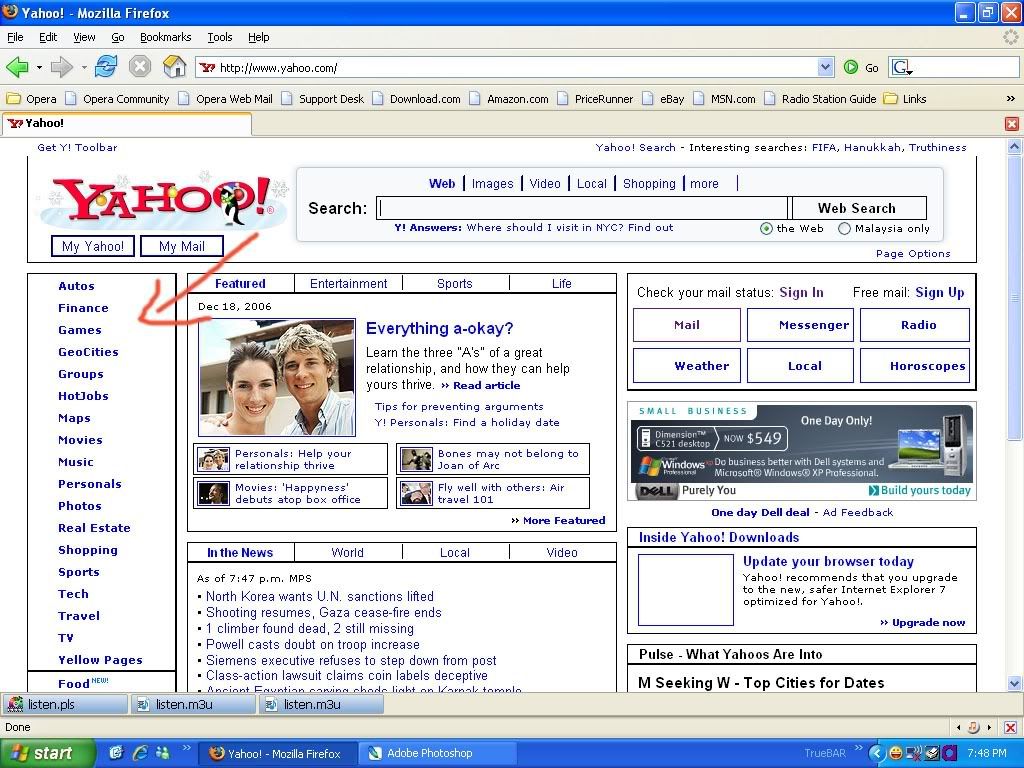Open the Messenger button in mail box
1024x768 pixels.
[801, 325]
